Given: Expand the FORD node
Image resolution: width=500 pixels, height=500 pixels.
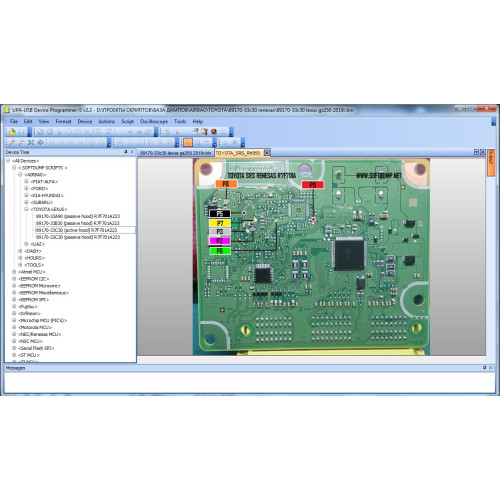Looking at the screenshot, I should (26, 188).
